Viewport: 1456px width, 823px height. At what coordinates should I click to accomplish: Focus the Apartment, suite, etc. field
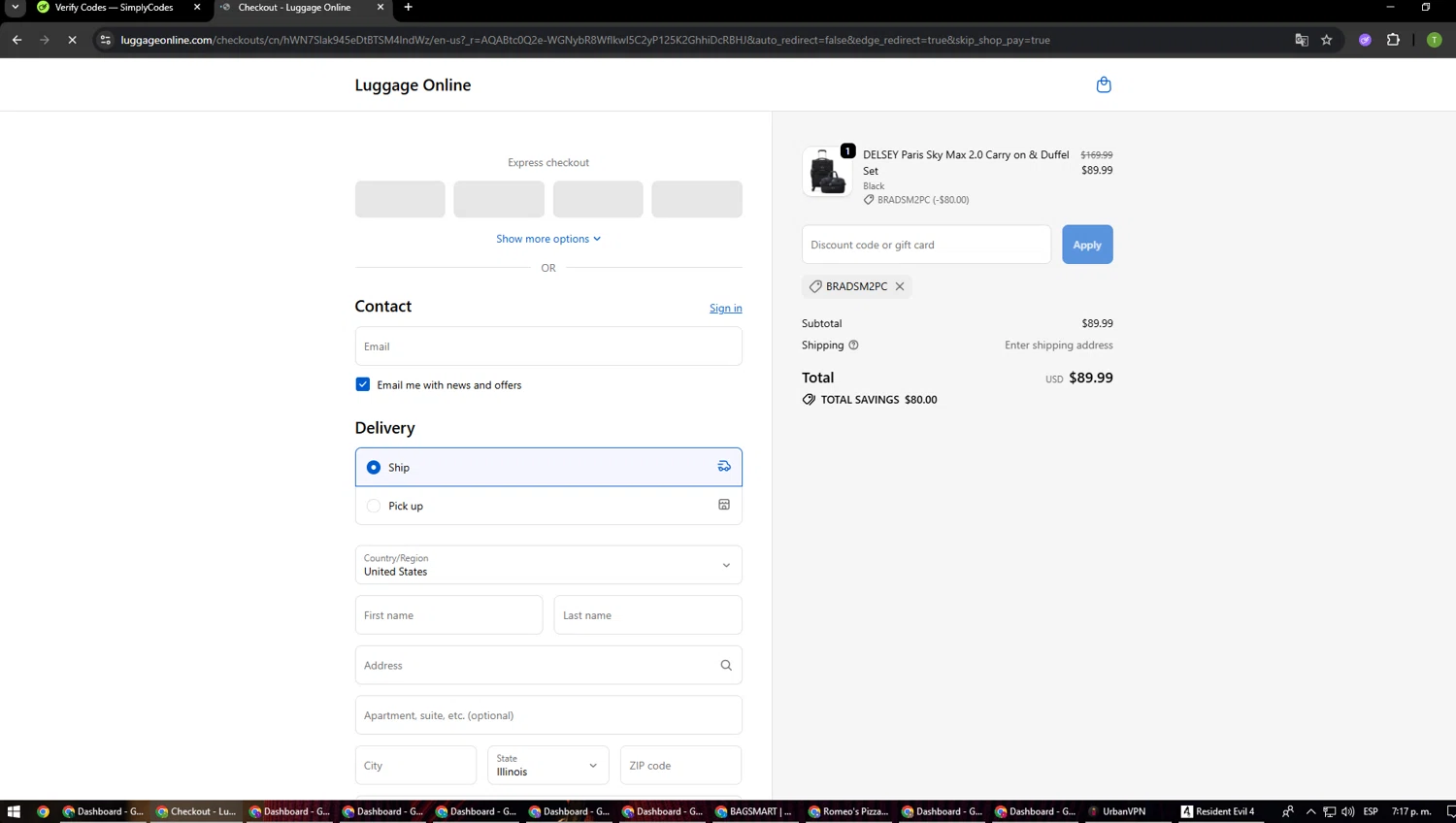click(x=548, y=715)
